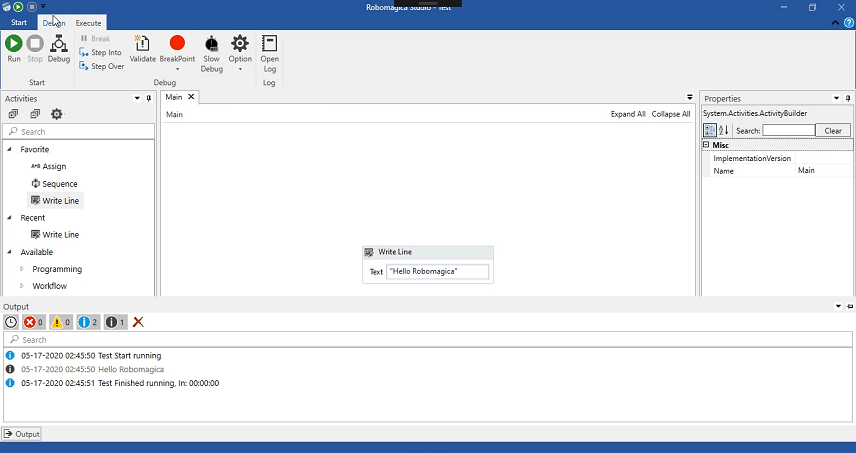
Task: Click Expand All in designer
Action: pos(628,114)
